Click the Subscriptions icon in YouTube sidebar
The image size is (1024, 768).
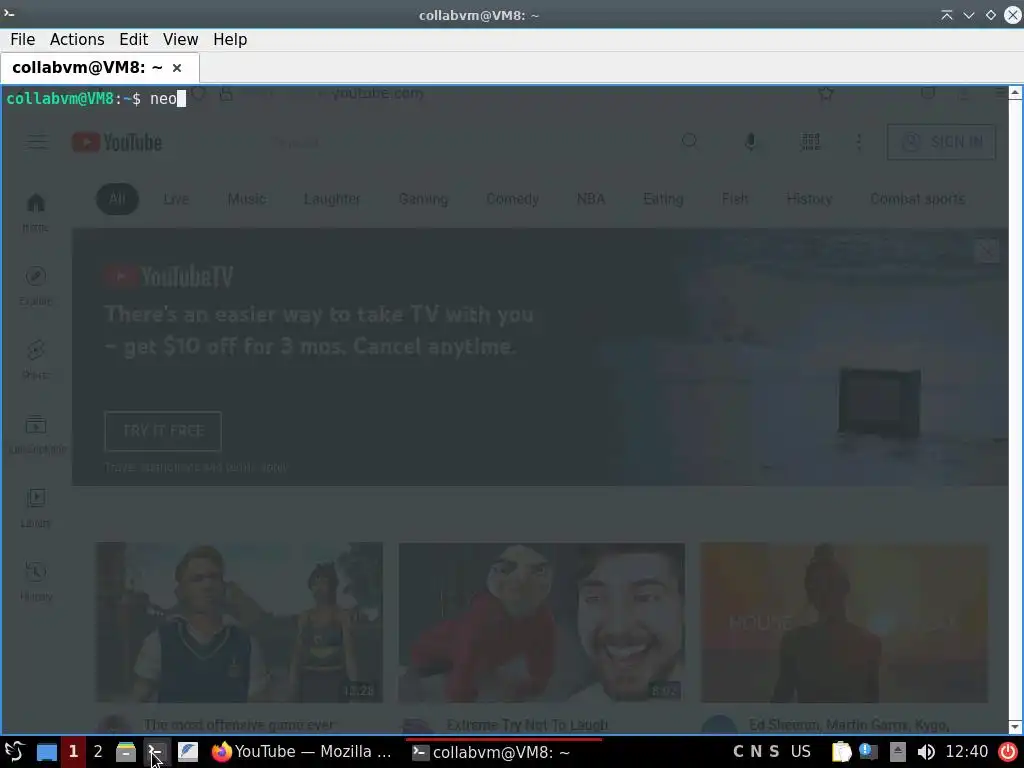pos(36,425)
